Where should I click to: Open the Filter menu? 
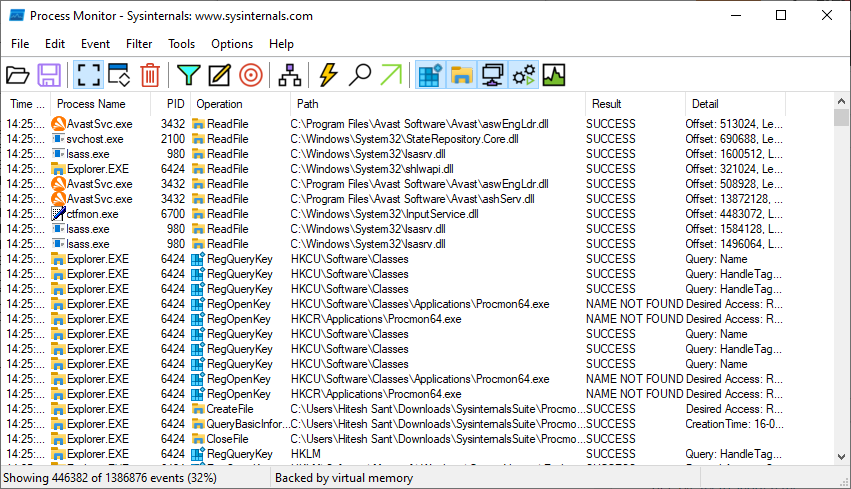click(139, 44)
